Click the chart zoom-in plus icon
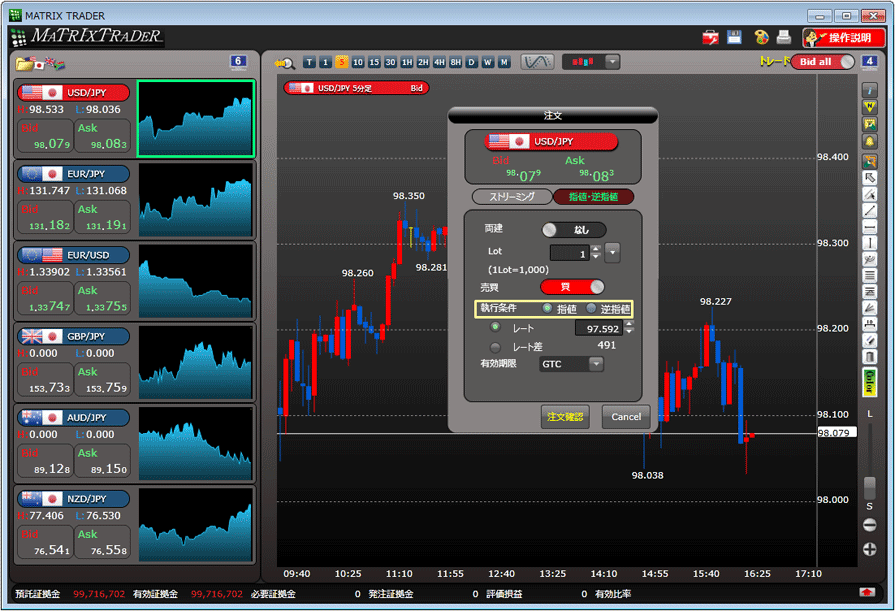Viewport: 895px width, 611px height. tap(869, 549)
